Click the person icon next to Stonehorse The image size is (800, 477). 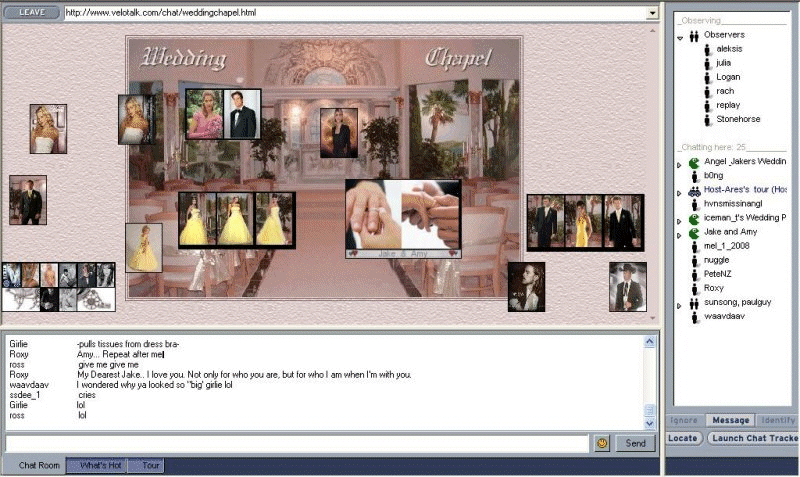(x=707, y=119)
